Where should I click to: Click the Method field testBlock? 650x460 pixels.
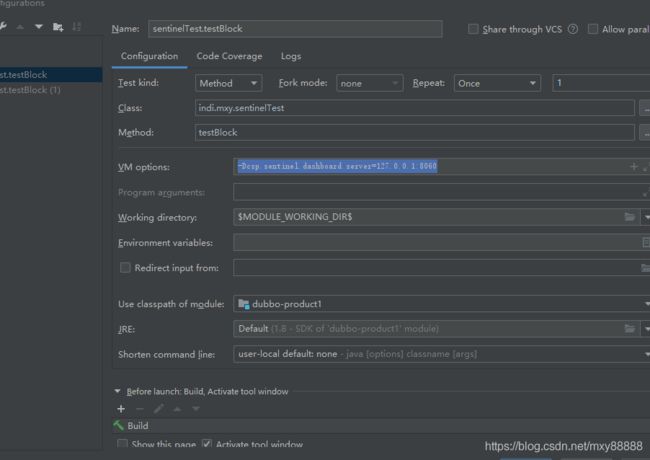tap(415, 133)
